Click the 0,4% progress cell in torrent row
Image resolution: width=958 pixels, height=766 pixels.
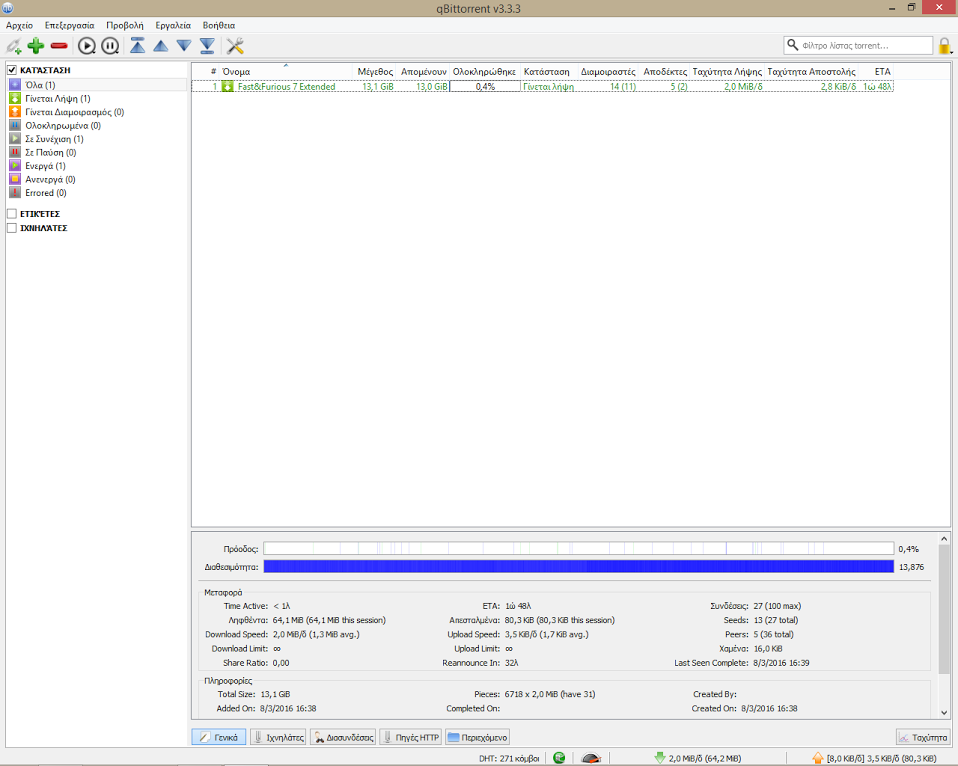click(x=485, y=87)
